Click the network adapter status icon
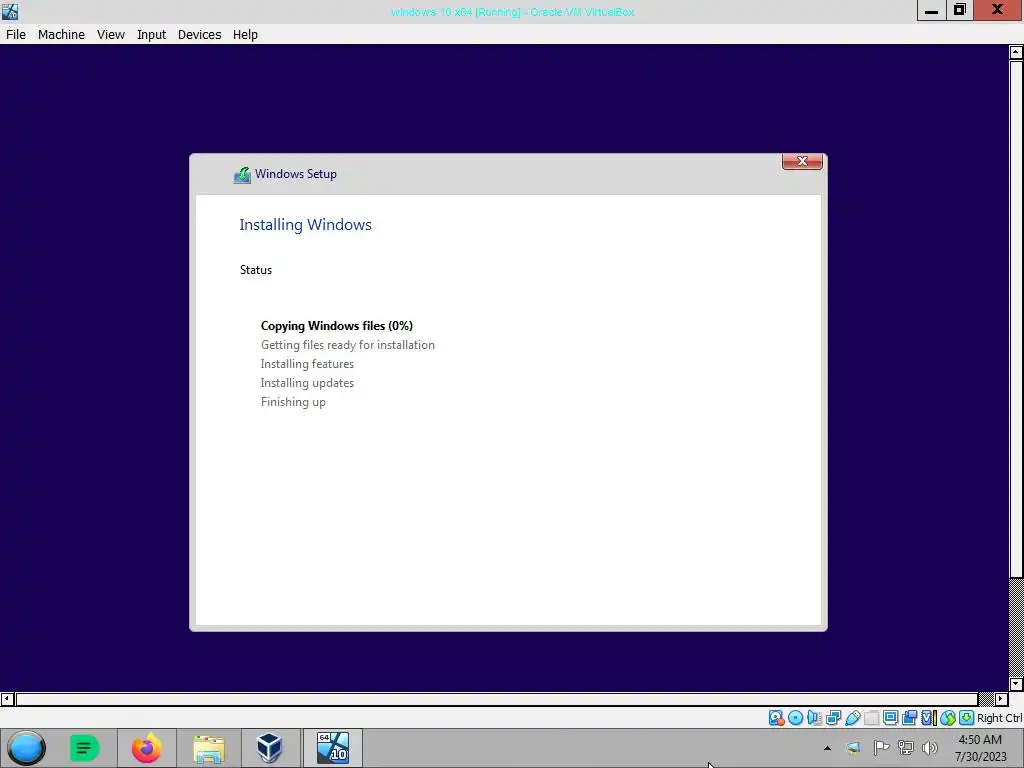The height and width of the screenshot is (768, 1024). [833, 718]
